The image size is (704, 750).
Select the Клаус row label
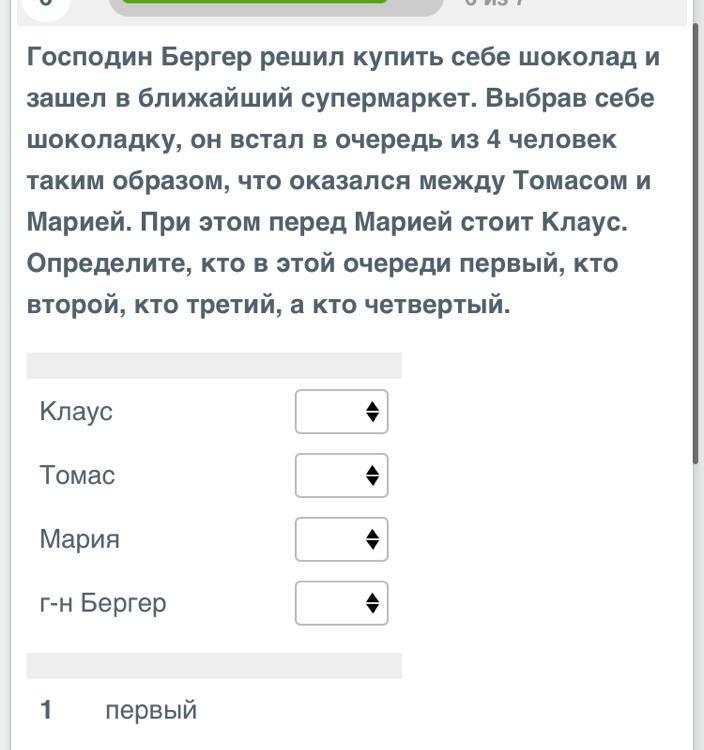[76, 411]
